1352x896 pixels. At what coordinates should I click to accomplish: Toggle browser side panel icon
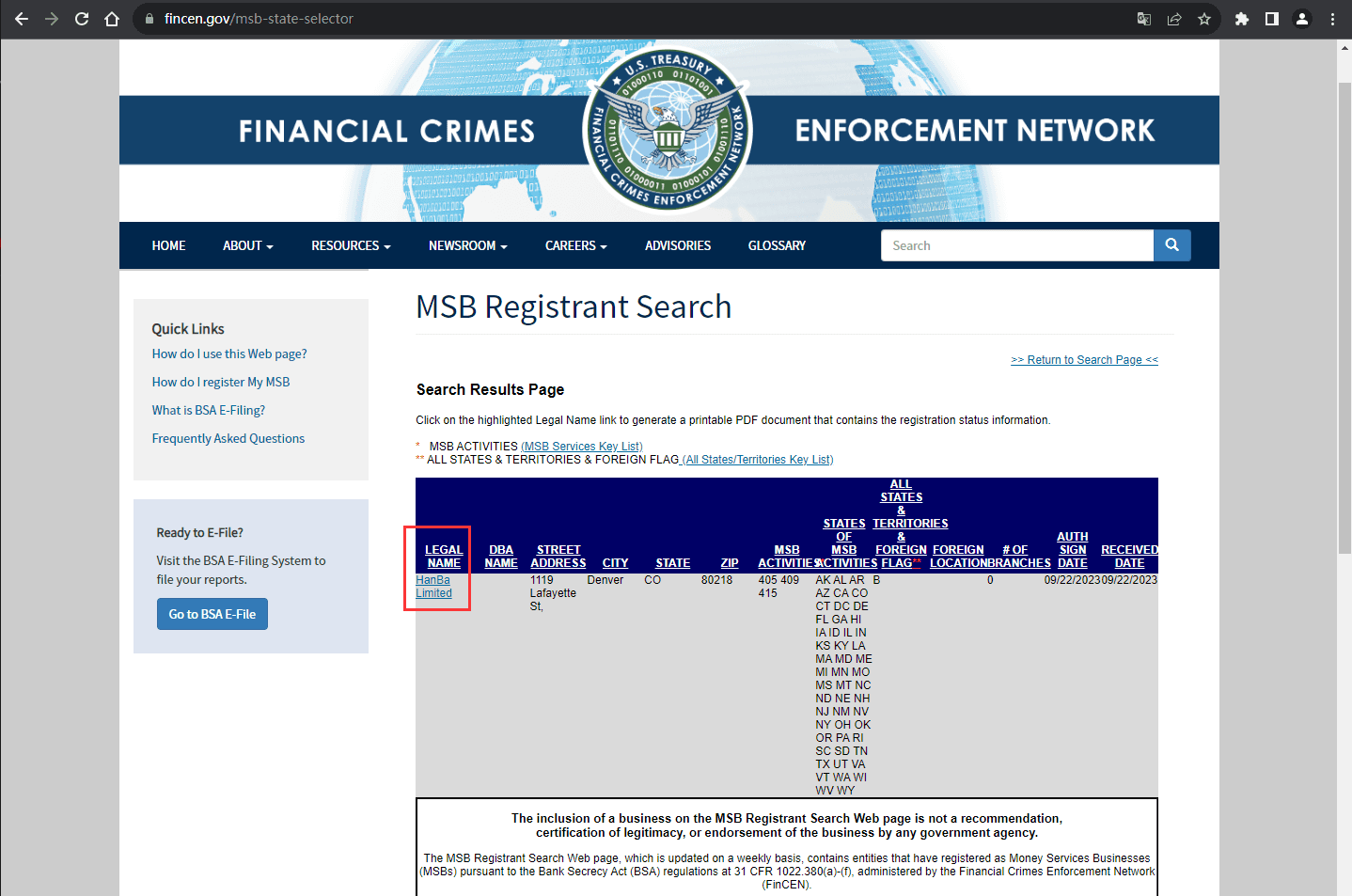click(1272, 19)
